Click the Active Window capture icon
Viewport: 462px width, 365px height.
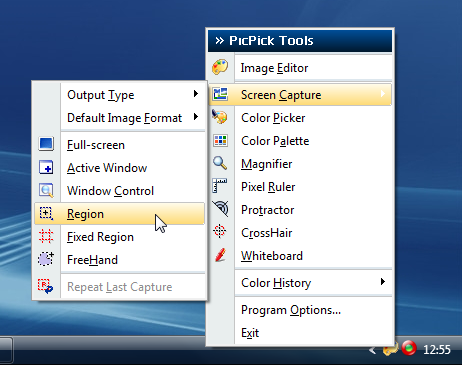point(46,167)
